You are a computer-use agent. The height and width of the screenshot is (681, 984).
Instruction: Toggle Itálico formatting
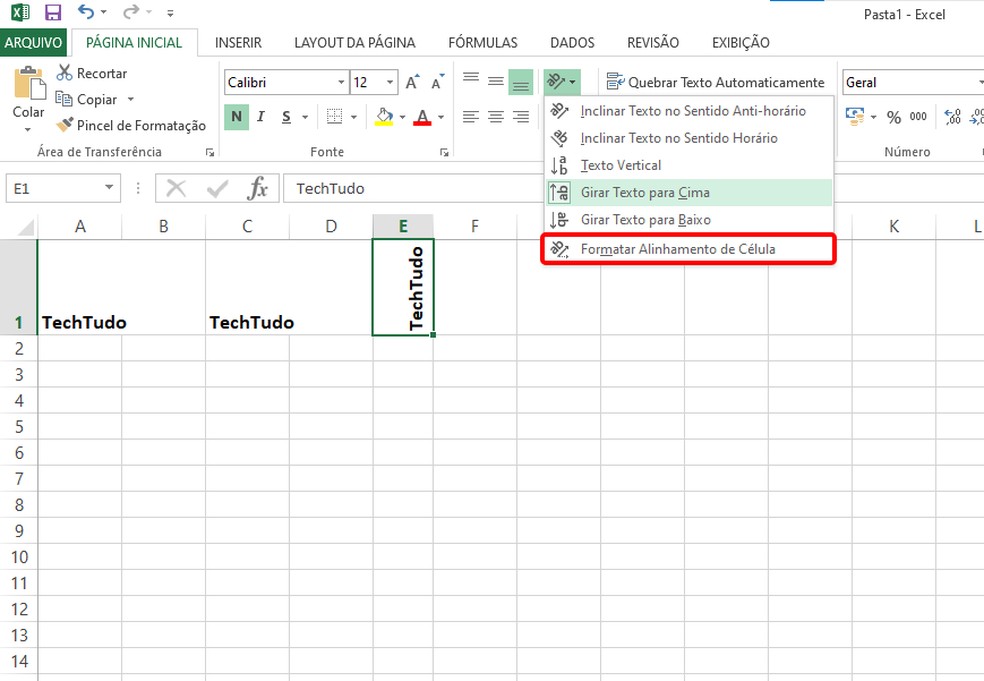(x=259, y=117)
